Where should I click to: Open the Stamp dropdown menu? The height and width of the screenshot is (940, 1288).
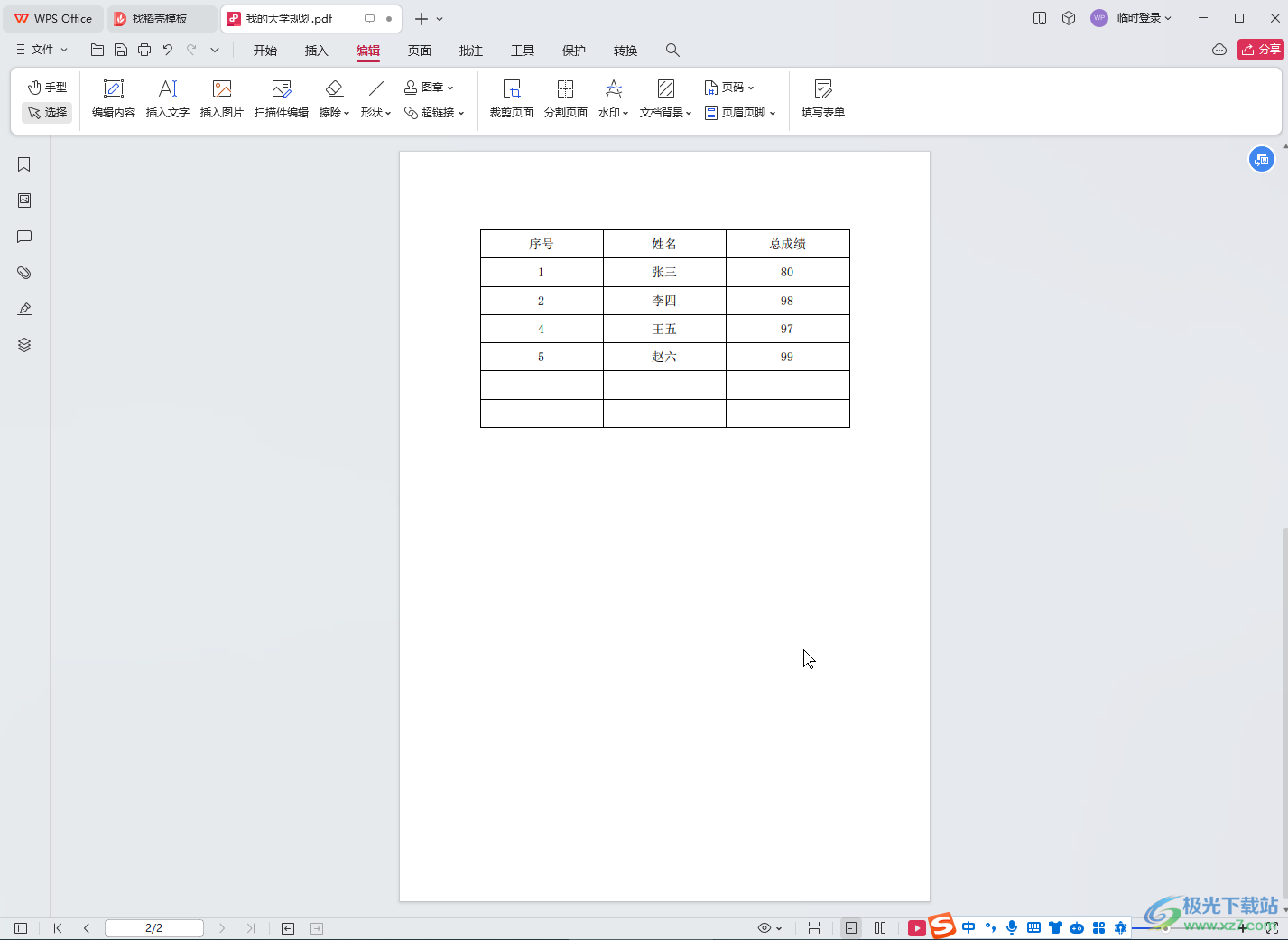(429, 88)
